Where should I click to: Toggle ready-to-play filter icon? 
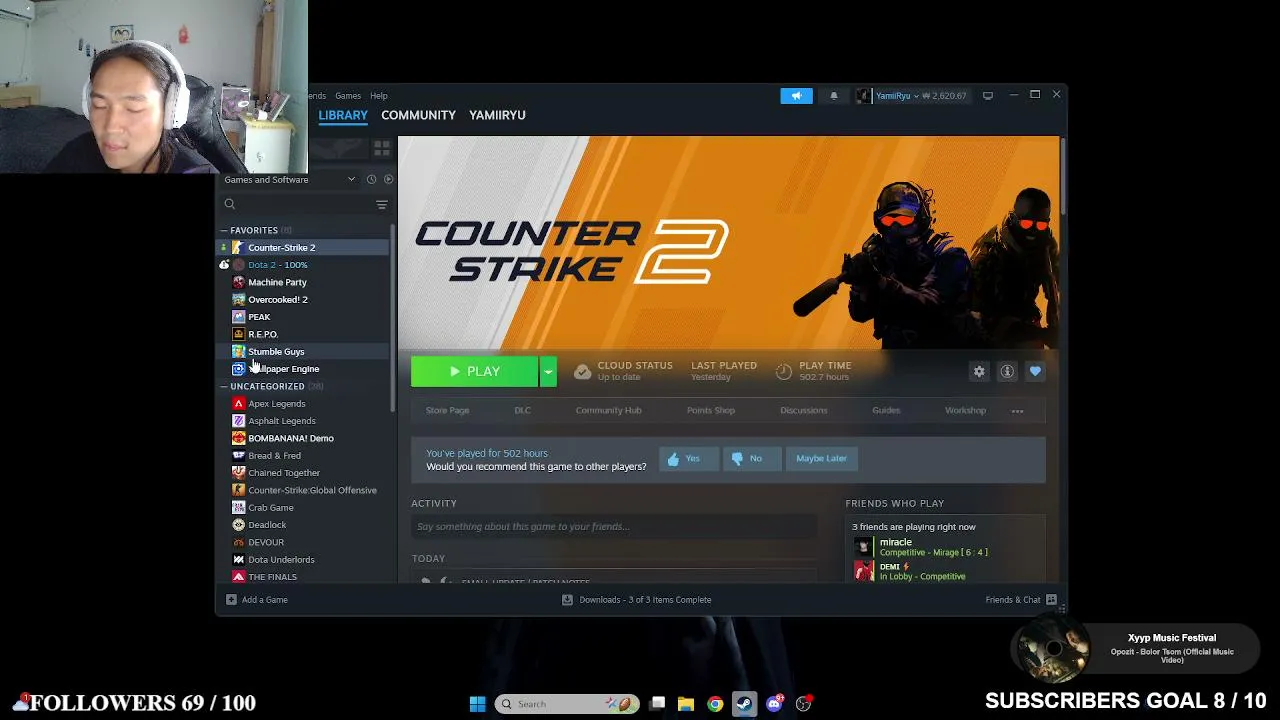click(x=388, y=179)
